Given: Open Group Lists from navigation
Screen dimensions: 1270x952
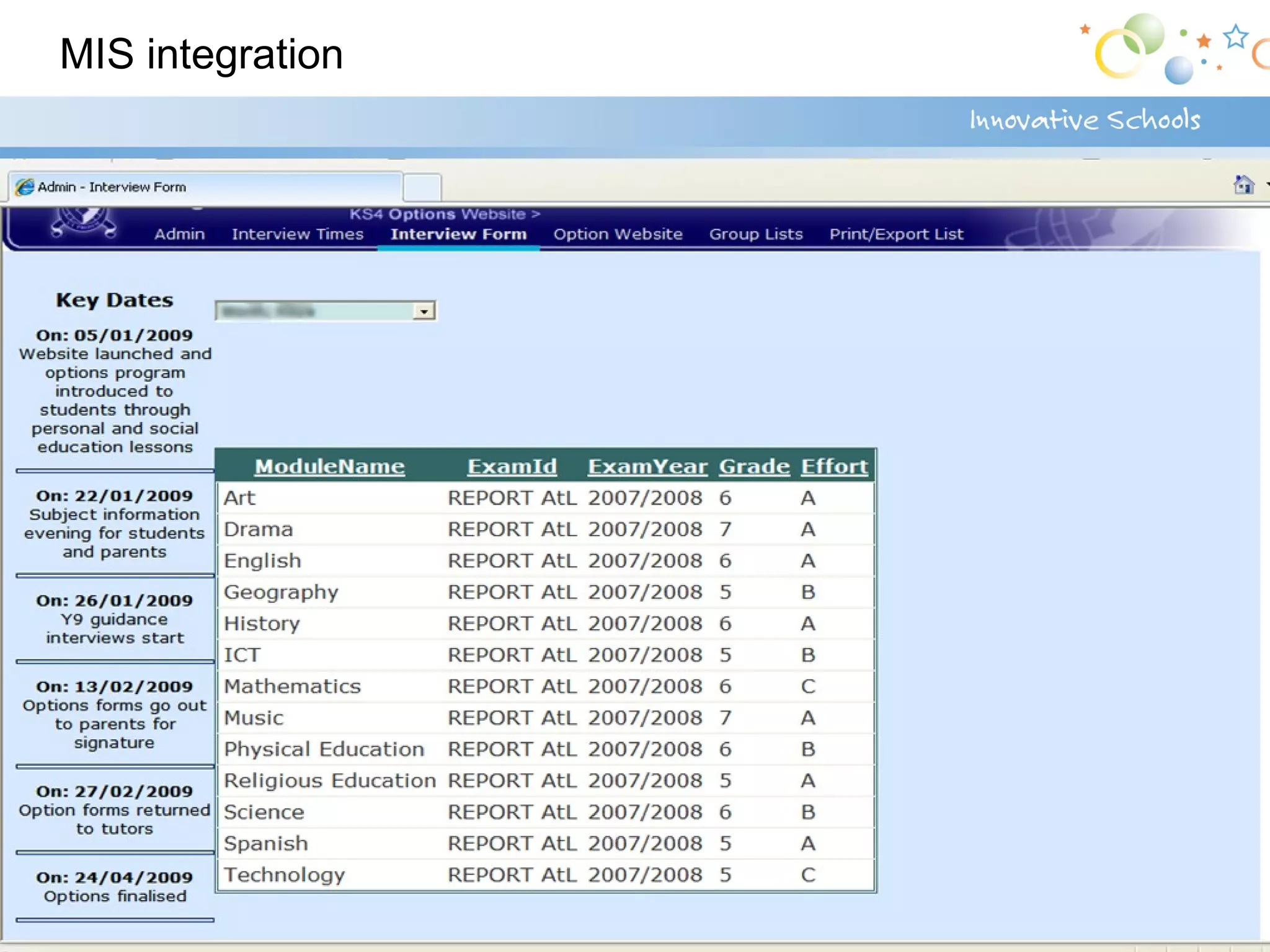Looking at the screenshot, I should tap(756, 234).
